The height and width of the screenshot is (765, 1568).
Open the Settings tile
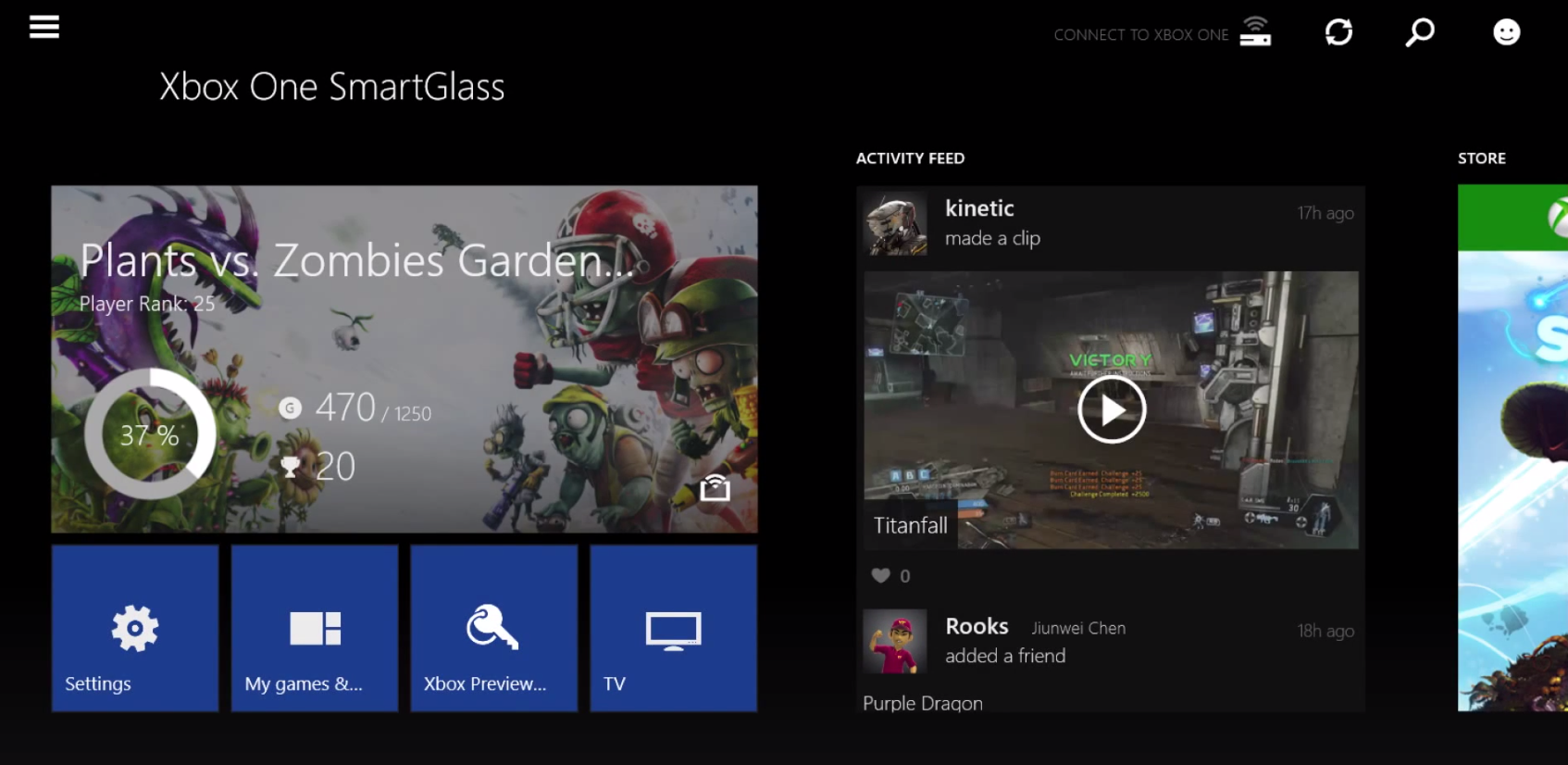[x=135, y=628]
